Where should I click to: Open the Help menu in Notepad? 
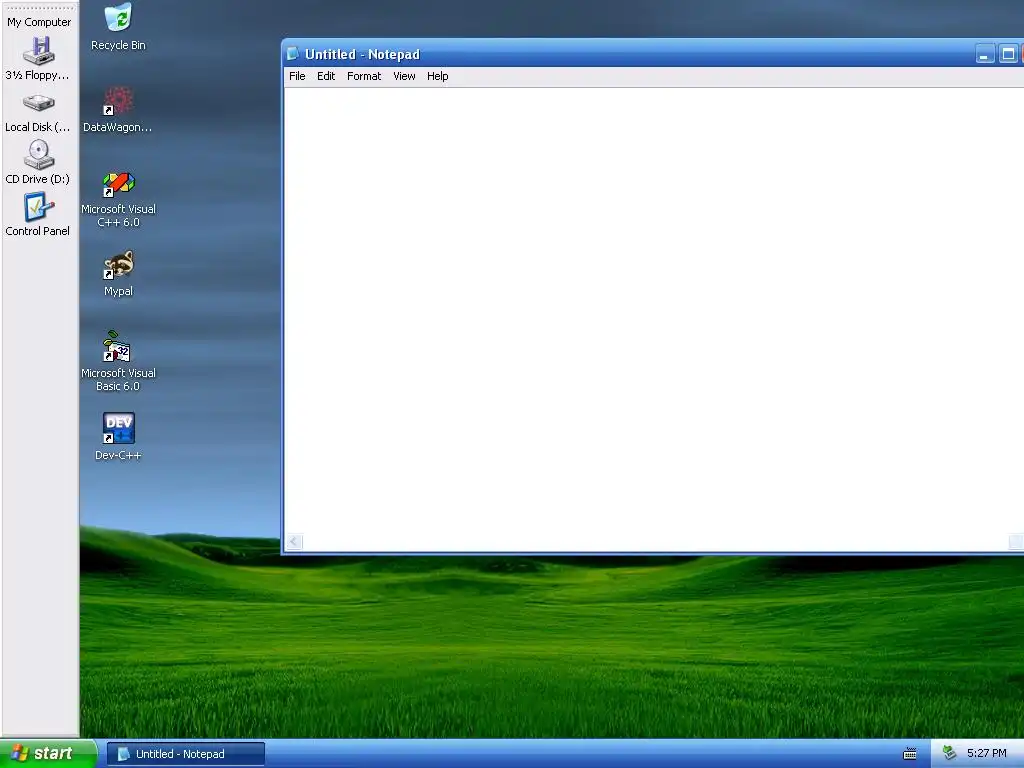[438, 76]
